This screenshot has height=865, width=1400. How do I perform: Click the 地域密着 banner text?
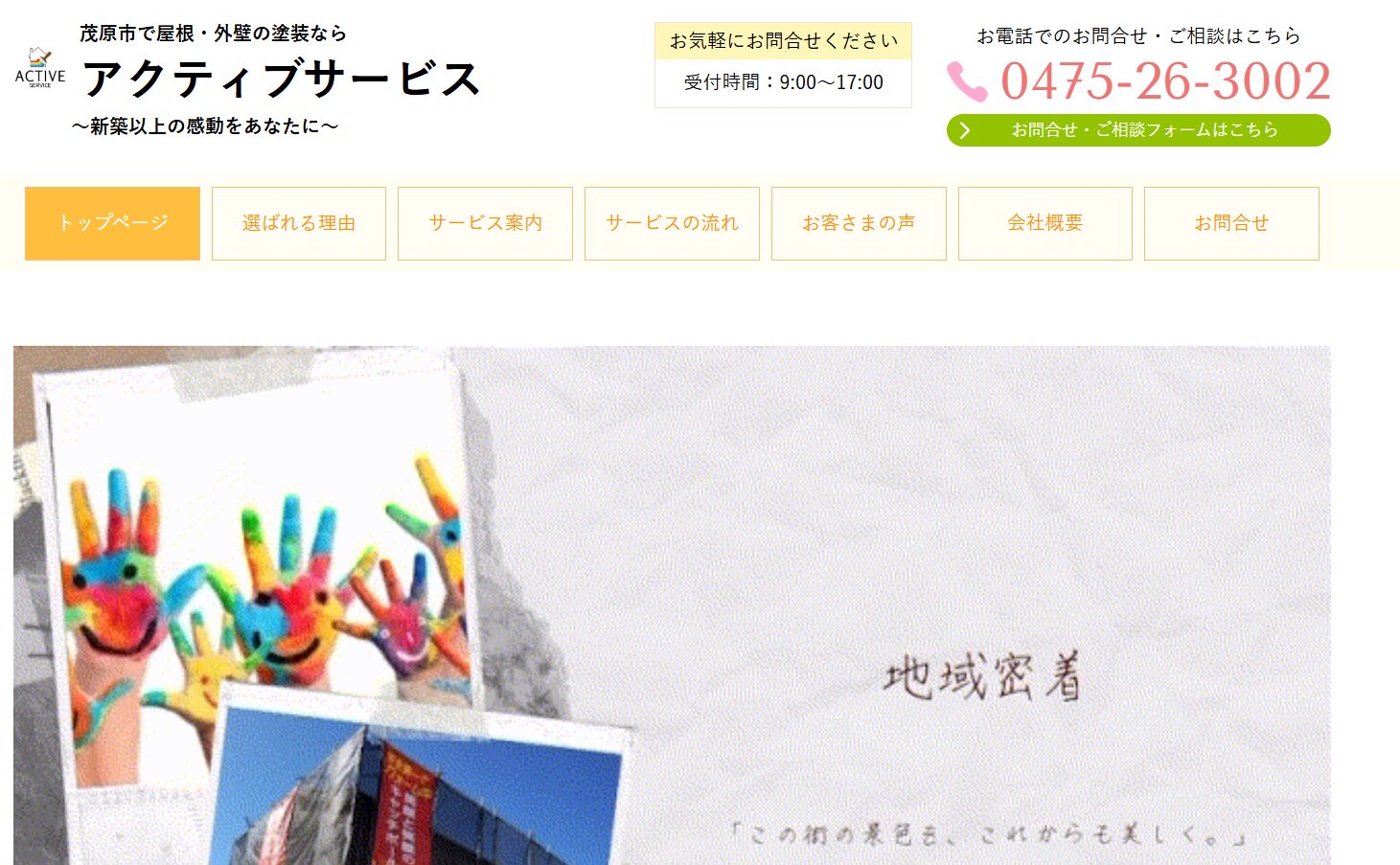pyautogui.click(x=982, y=676)
